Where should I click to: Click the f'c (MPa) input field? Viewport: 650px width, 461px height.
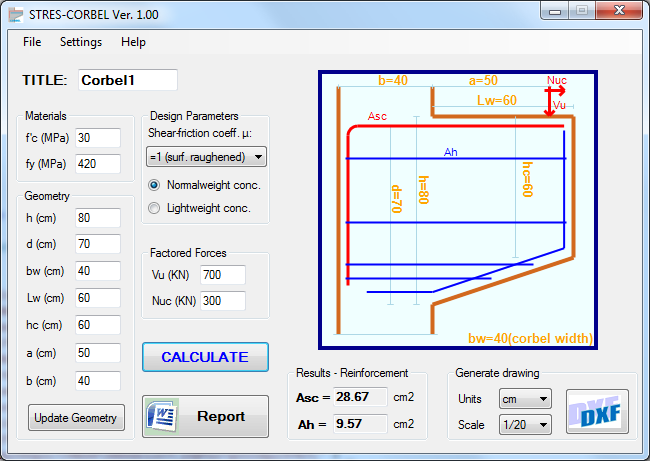coord(98,138)
